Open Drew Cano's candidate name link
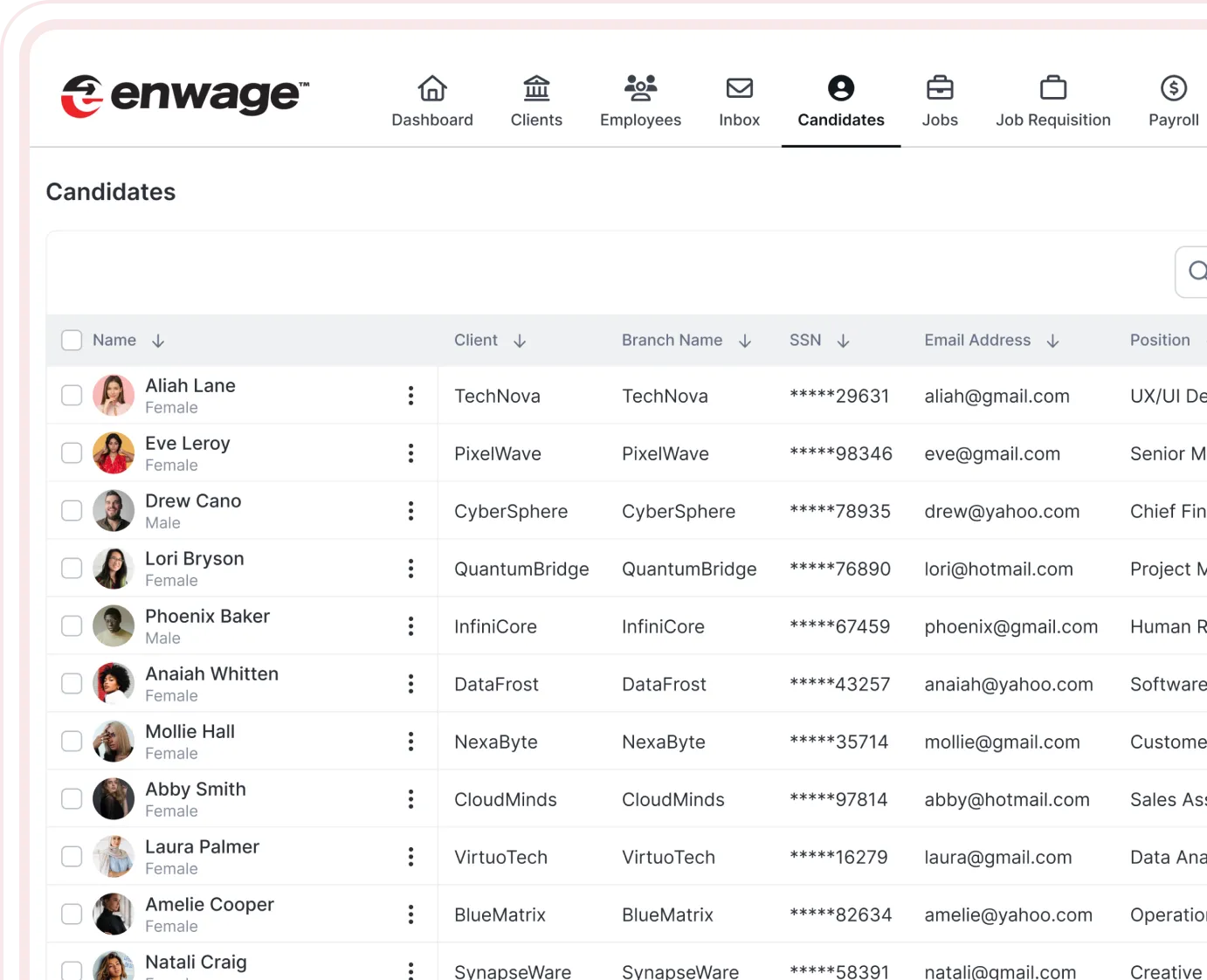Viewport: 1207px width, 980px height. click(x=193, y=501)
